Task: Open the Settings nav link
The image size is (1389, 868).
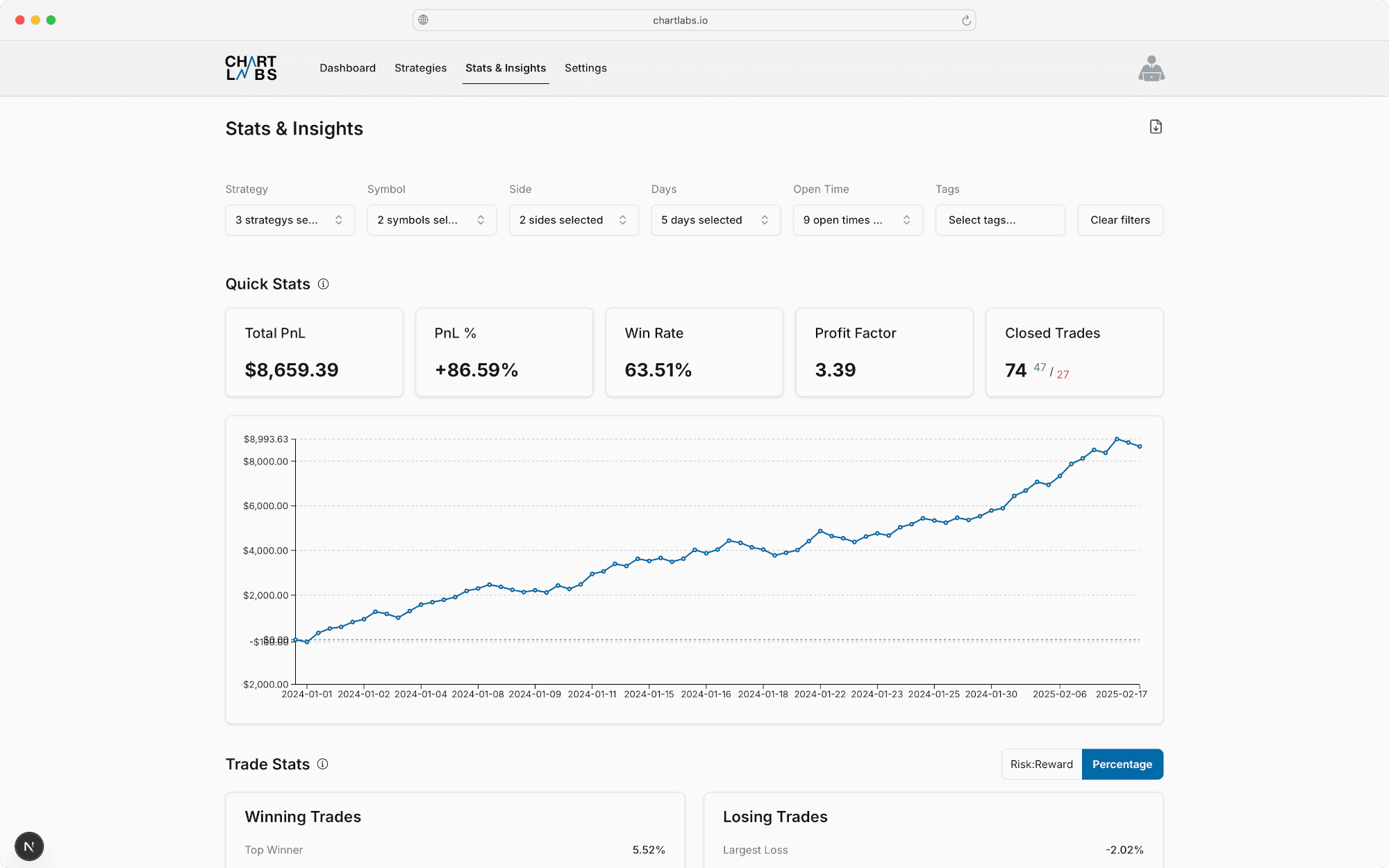Action: coord(585,68)
